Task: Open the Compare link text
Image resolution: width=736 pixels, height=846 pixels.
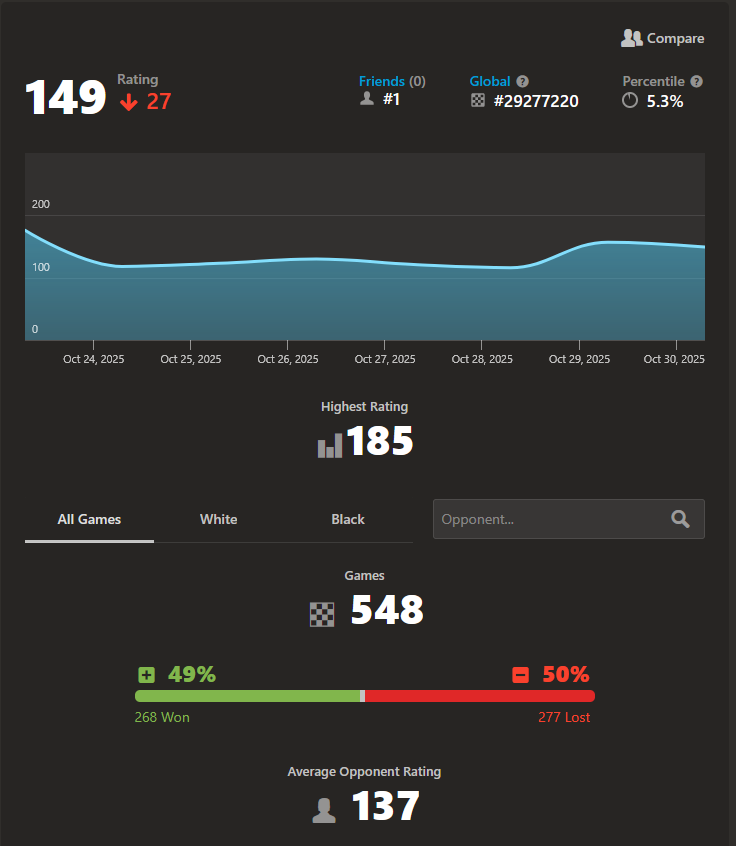Action: (x=675, y=38)
